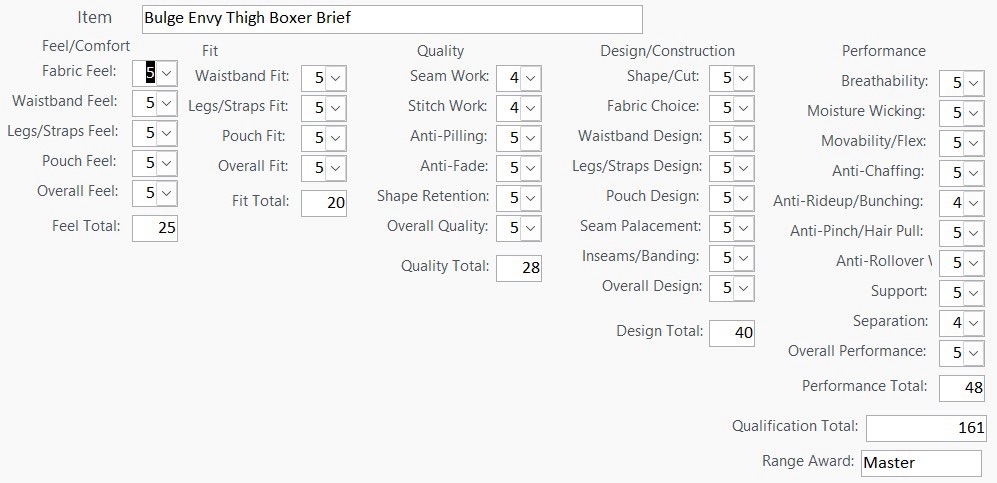
Task: Click the Qualification Total field
Action: coord(925,427)
